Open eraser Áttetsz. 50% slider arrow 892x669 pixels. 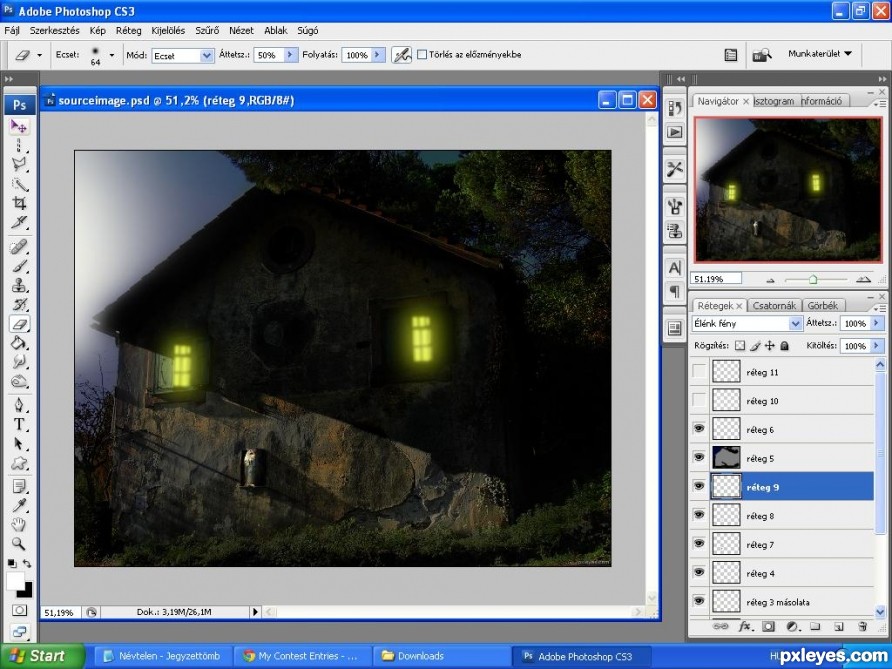tap(290, 55)
